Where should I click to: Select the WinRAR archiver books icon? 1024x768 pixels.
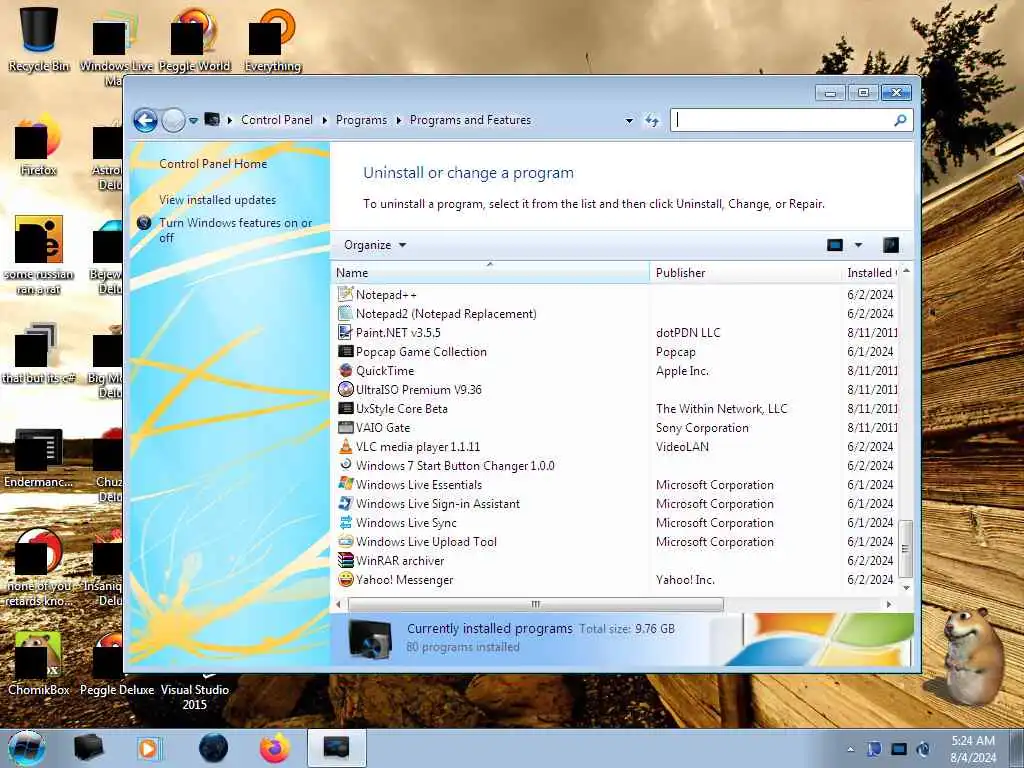[x=345, y=560]
